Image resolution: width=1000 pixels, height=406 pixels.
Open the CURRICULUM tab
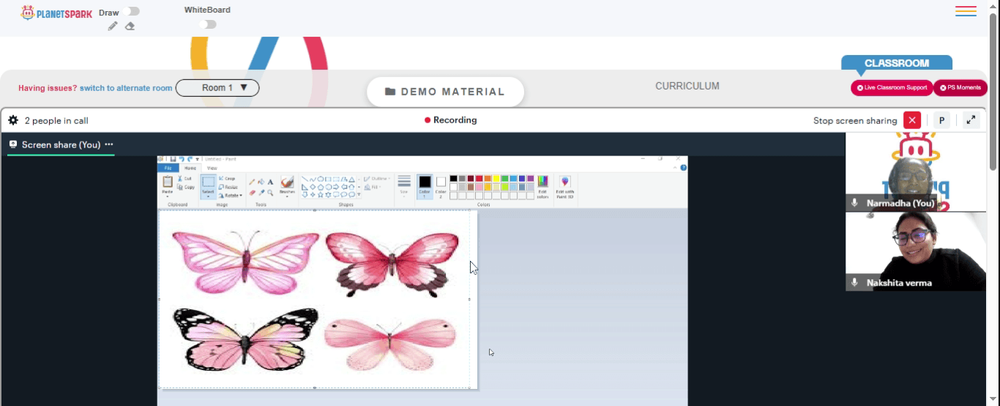click(688, 86)
